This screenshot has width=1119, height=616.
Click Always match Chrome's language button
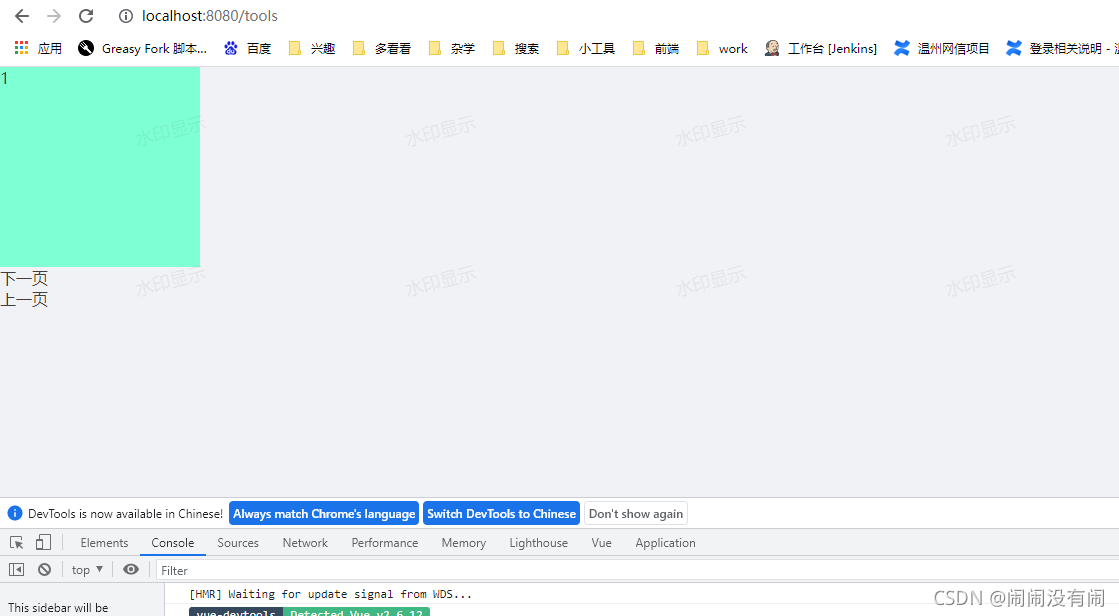tap(324, 514)
